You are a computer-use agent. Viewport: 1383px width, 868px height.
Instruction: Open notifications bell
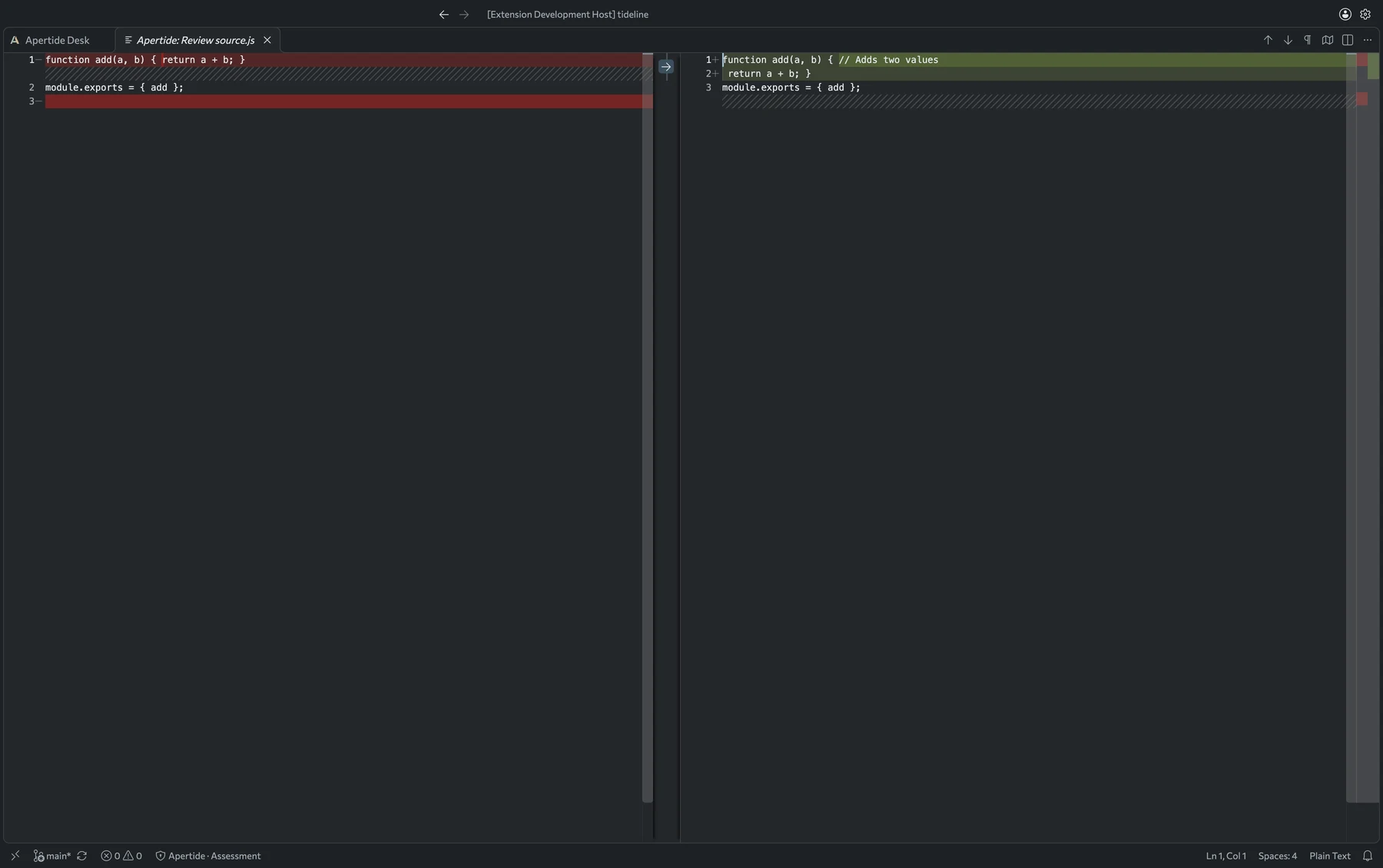click(x=1368, y=856)
